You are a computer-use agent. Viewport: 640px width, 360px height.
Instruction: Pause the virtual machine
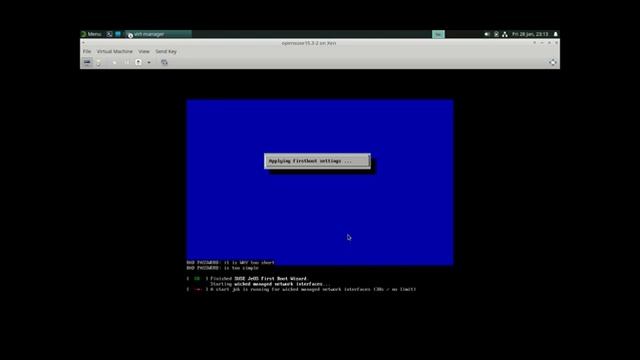(x=126, y=62)
